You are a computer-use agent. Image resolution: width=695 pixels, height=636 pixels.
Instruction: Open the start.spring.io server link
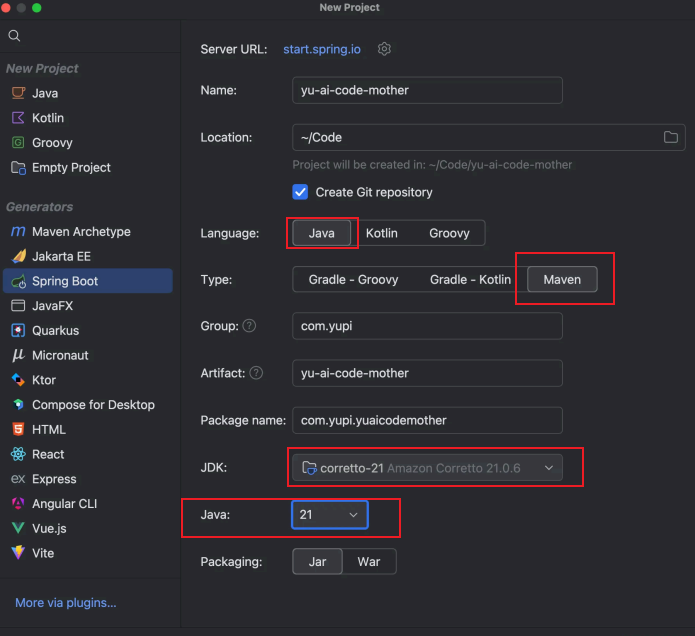click(322, 49)
